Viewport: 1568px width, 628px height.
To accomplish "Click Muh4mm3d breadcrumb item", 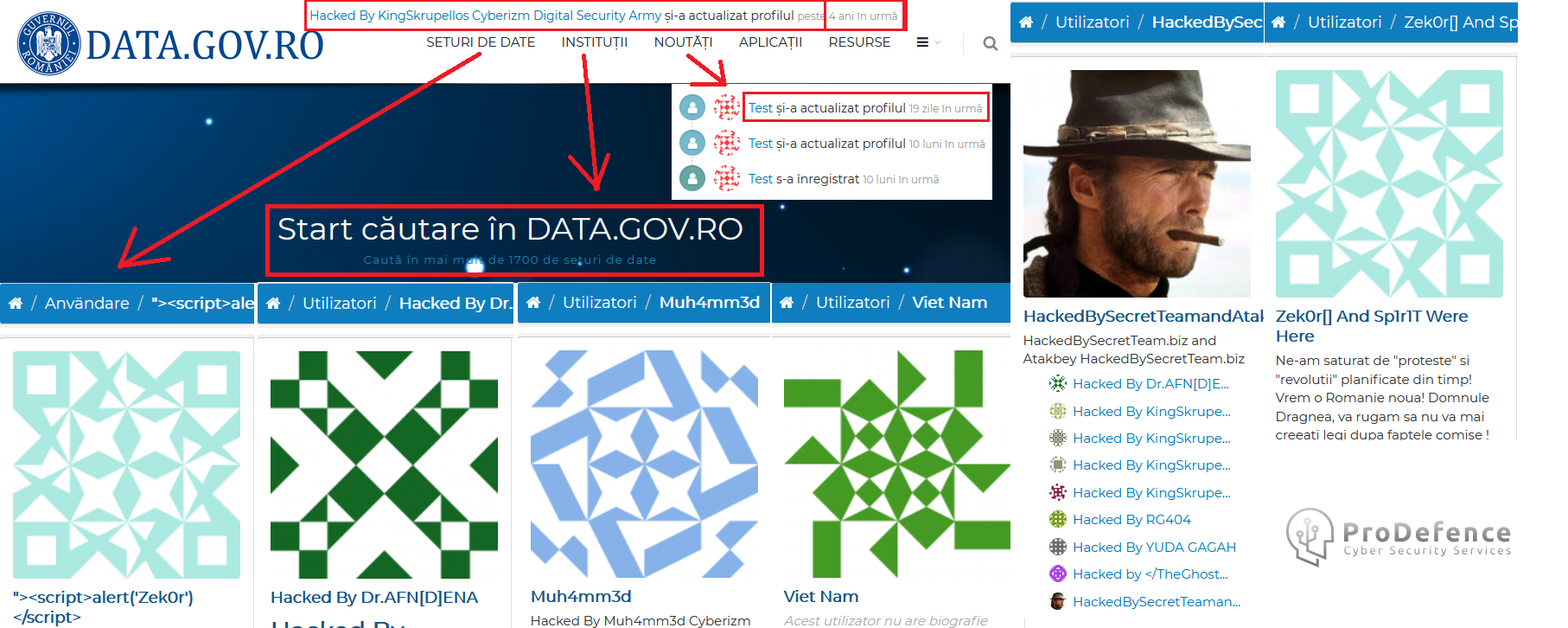I will click(x=710, y=303).
